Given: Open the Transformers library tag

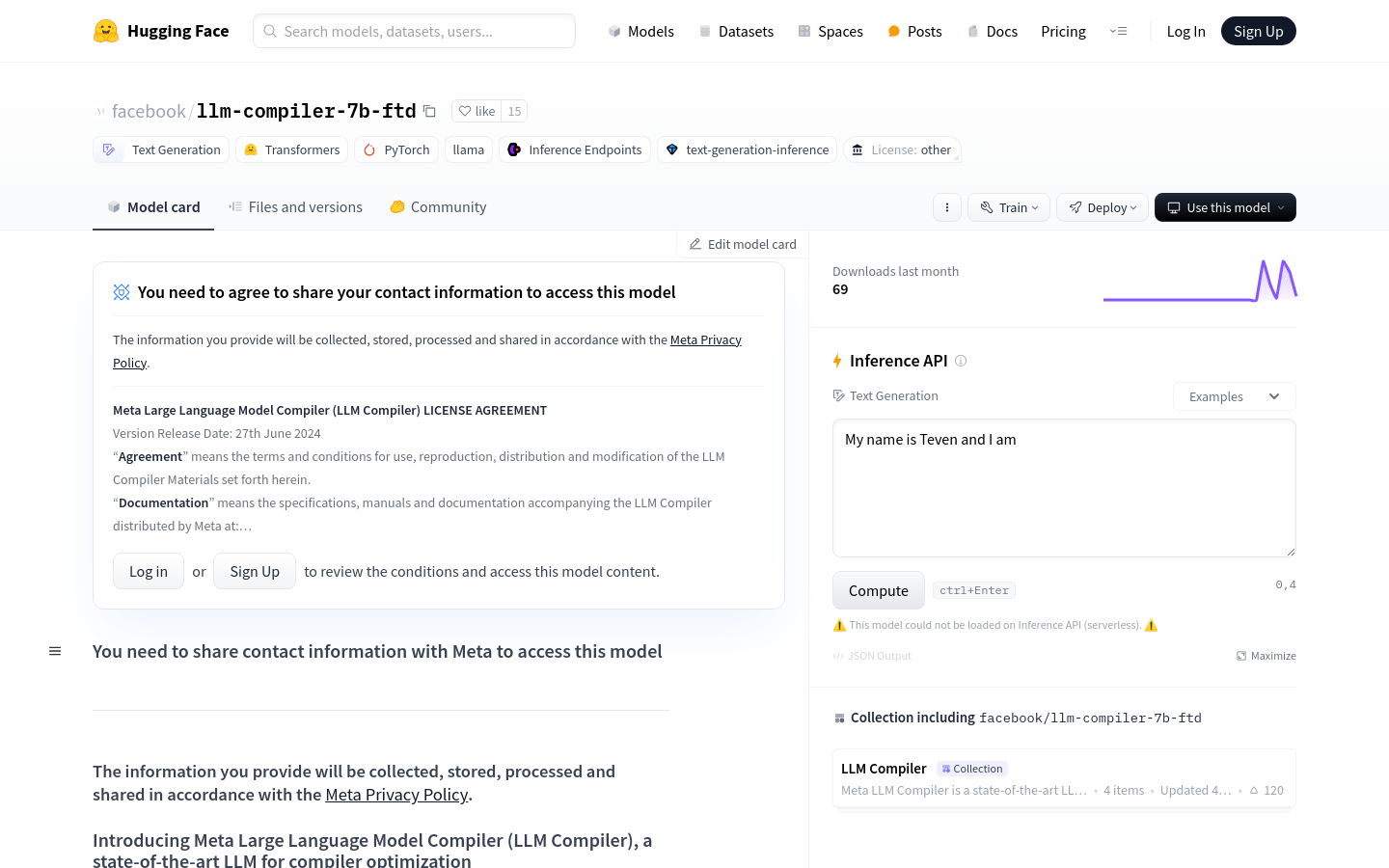Looking at the screenshot, I should [x=292, y=149].
